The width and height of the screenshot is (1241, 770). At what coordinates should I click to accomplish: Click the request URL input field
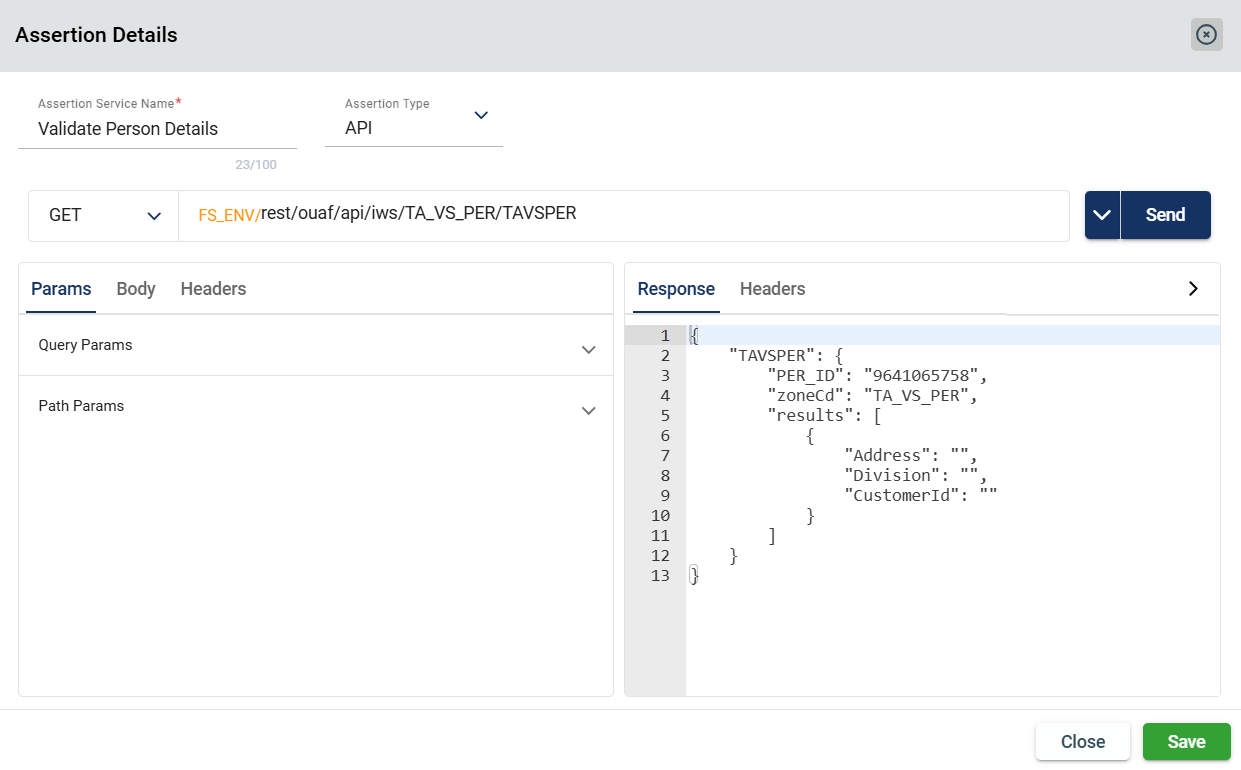tap(800, 215)
